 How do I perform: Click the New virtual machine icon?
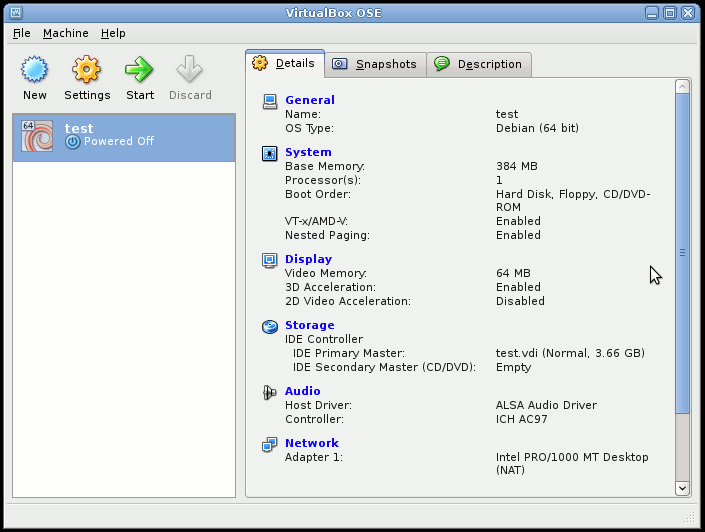coord(34,69)
